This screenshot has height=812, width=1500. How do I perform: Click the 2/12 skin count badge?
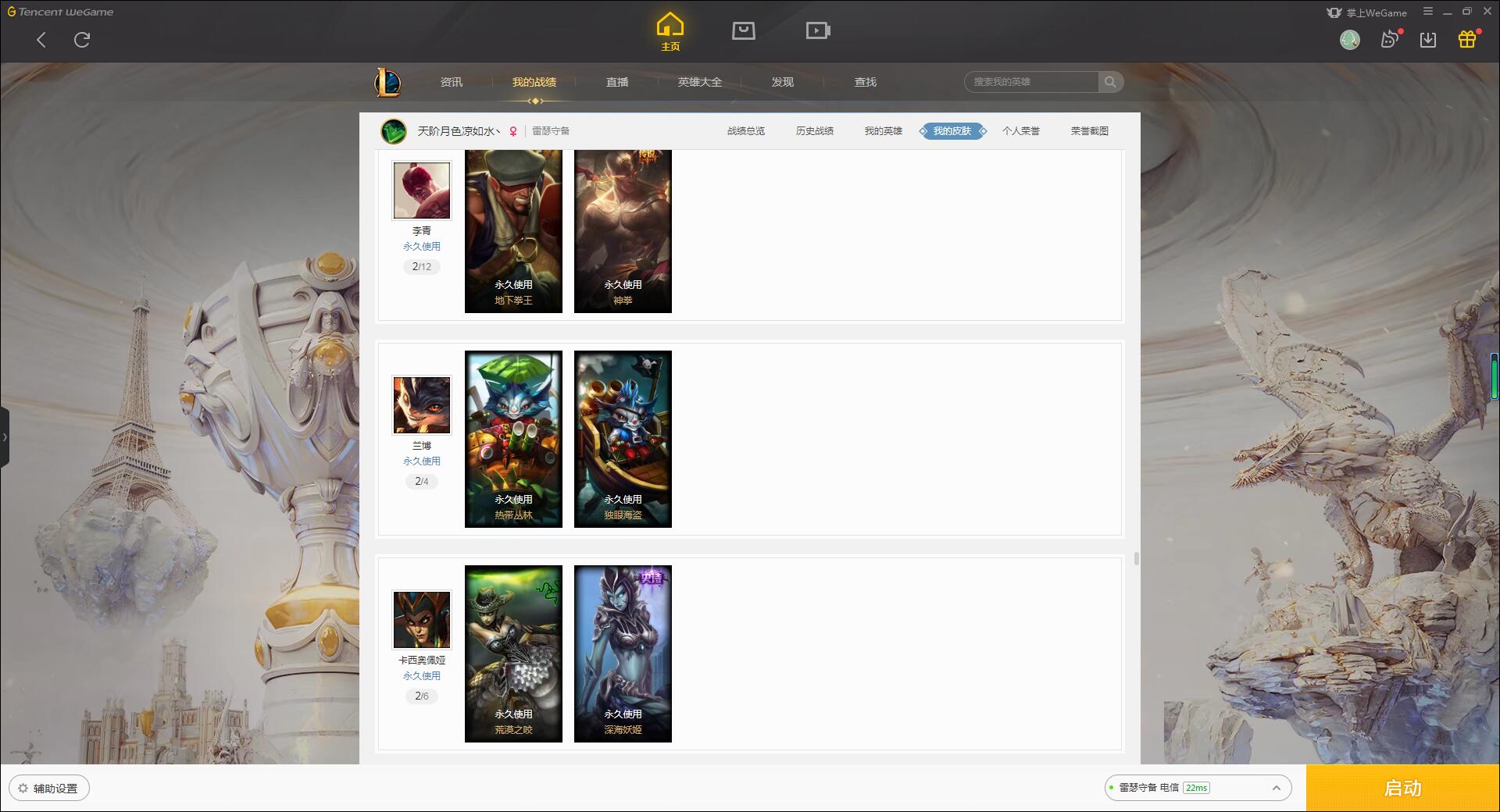pyautogui.click(x=422, y=267)
